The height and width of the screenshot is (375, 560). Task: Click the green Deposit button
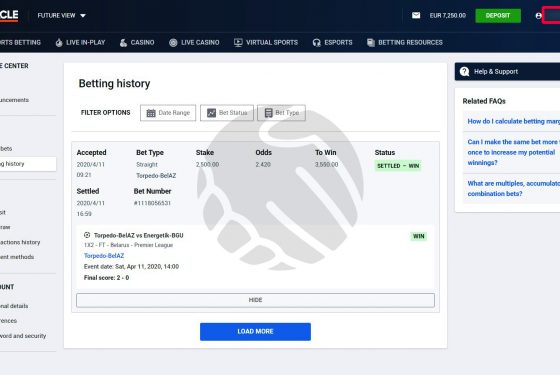pyautogui.click(x=498, y=16)
